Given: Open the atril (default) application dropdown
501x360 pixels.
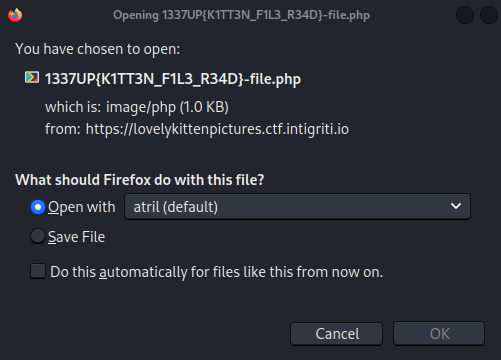Looking at the screenshot, I should (297, 207).
